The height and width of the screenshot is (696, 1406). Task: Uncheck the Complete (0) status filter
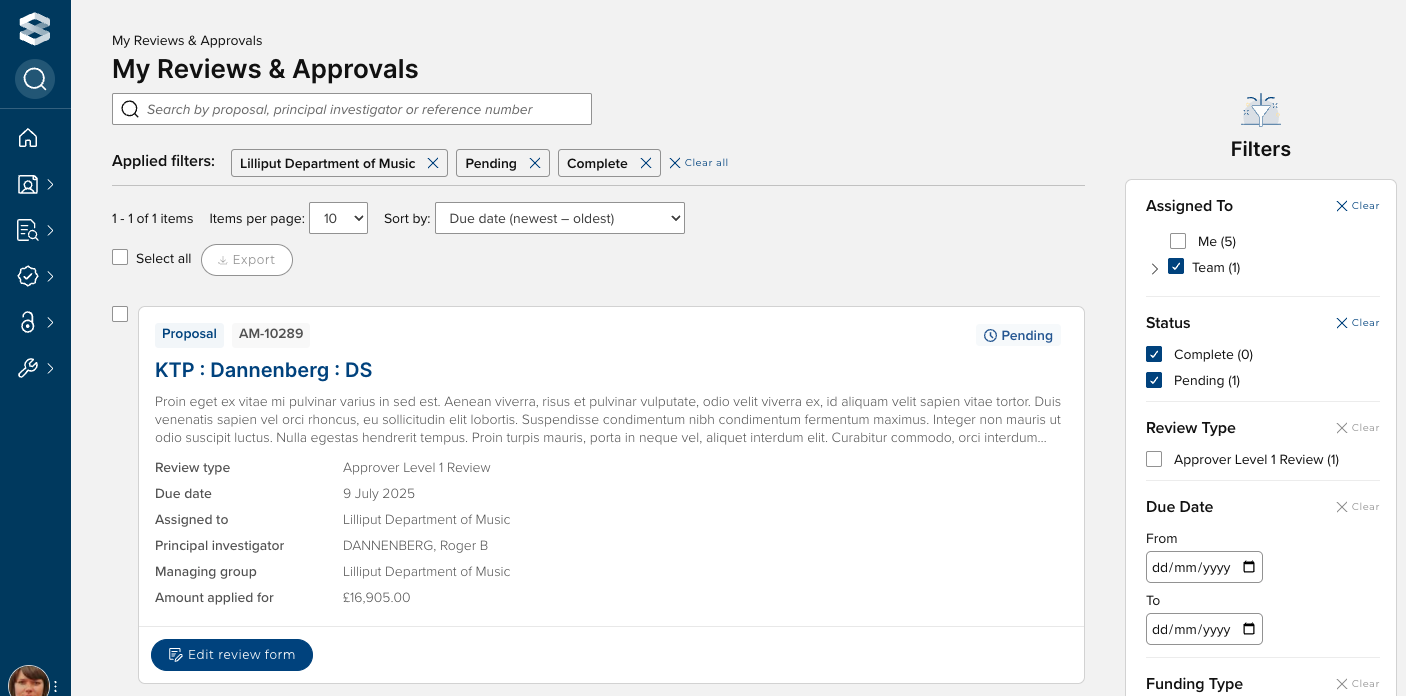pyautogui.click(x=1154, y=354)
